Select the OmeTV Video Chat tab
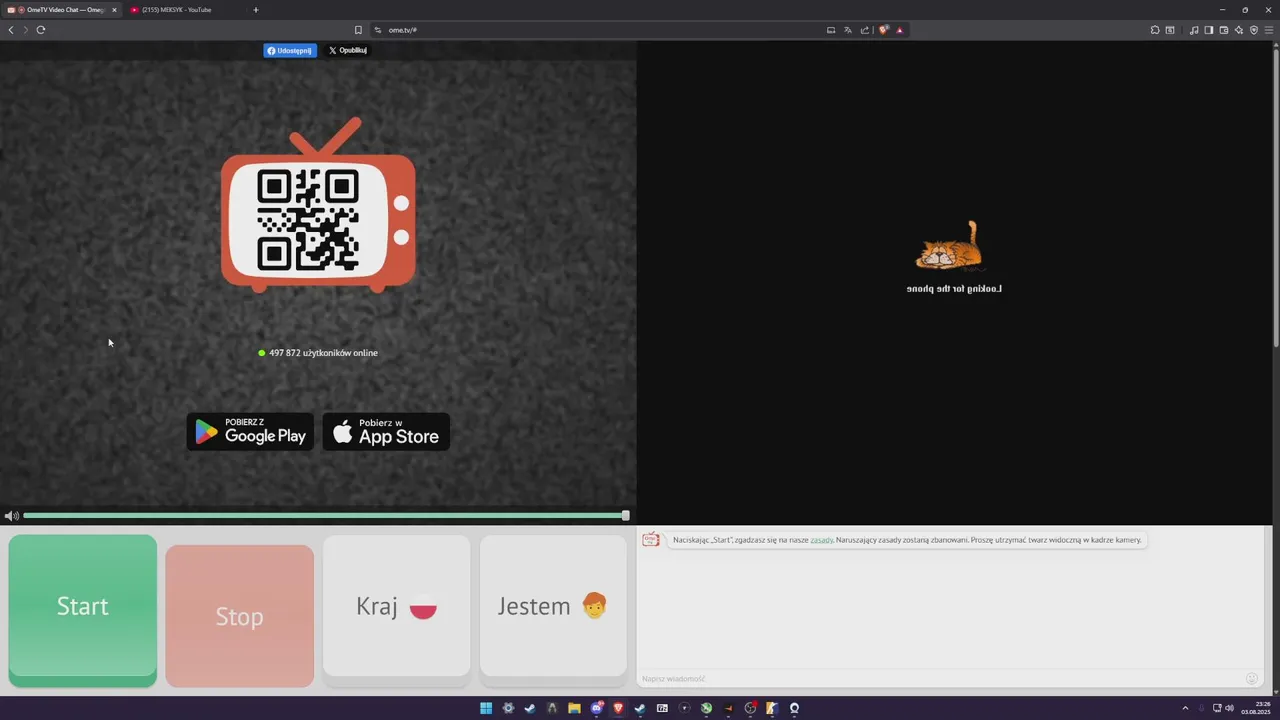Viewport: 1280px width, 720px height. pos(60,10)
